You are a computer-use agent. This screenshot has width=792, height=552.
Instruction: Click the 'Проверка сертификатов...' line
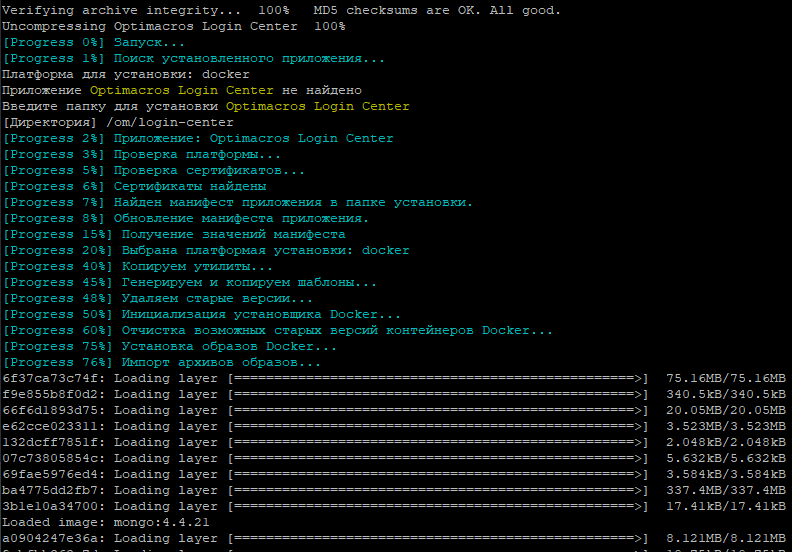point(154,171)
